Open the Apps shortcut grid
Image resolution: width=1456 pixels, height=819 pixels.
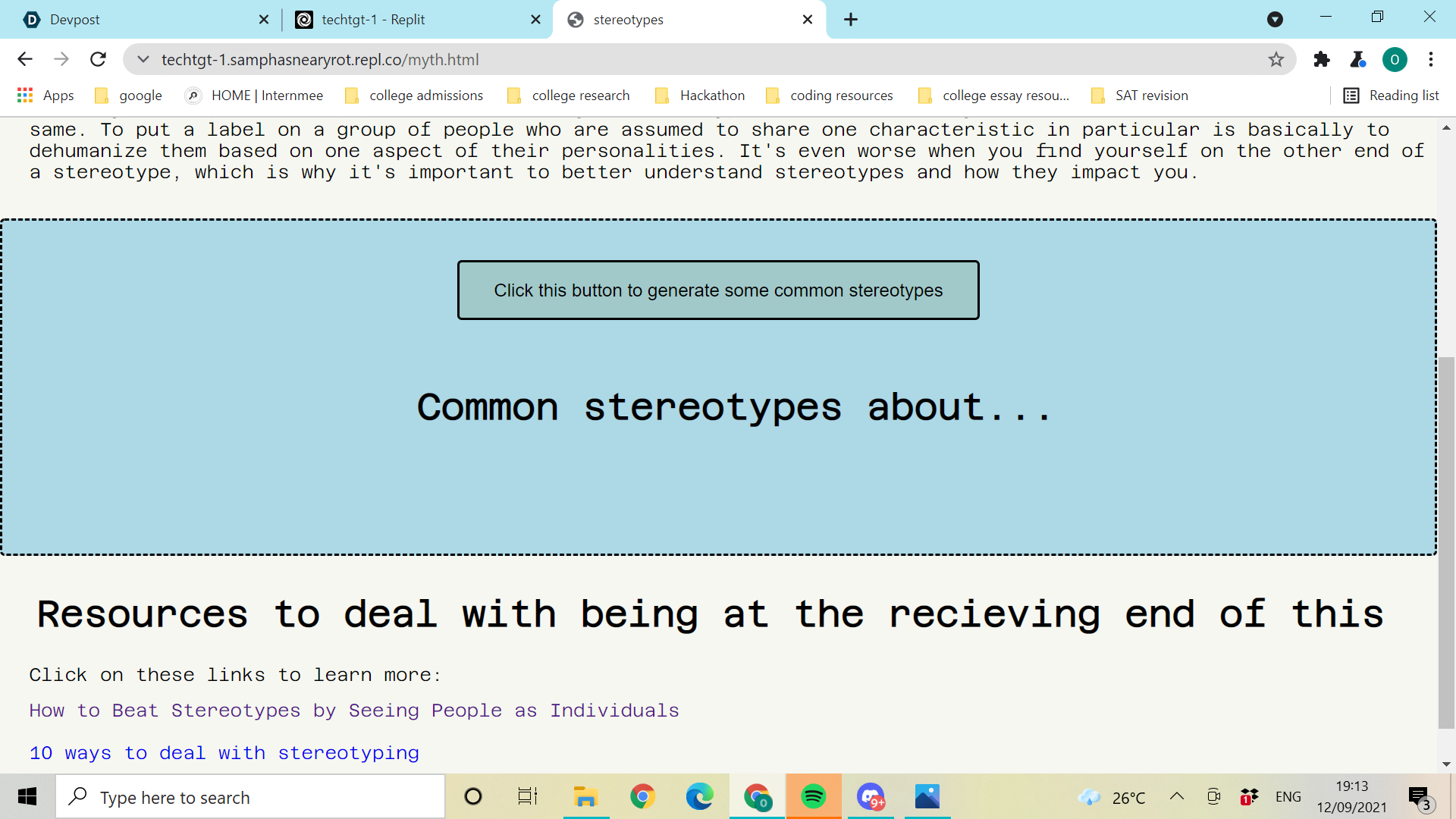tap(45, 96)
